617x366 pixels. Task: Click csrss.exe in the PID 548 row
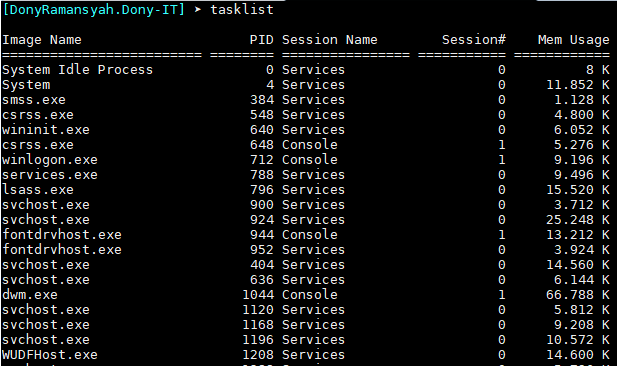point(38,115)
